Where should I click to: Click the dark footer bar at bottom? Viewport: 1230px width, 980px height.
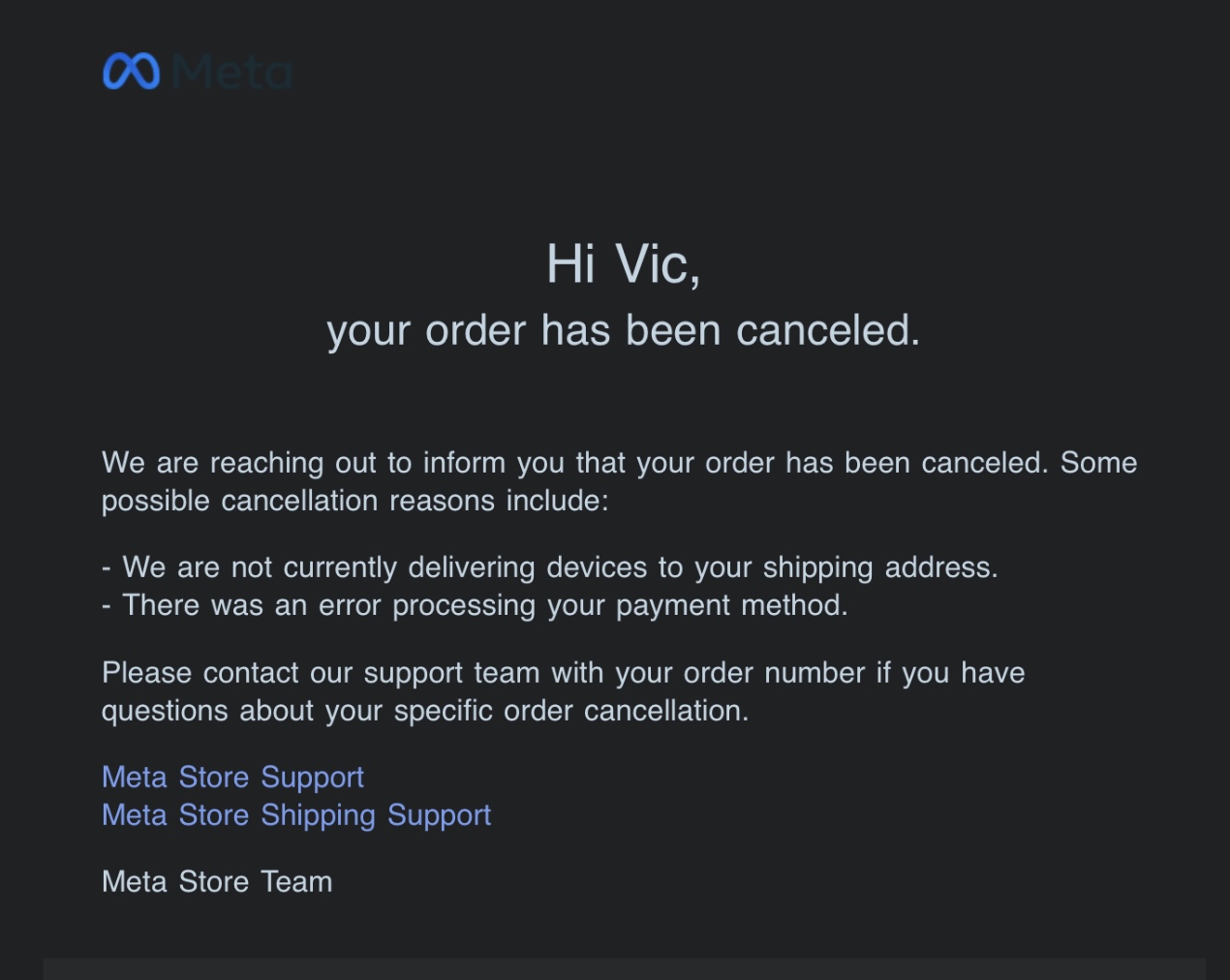(x=624, y=969)
